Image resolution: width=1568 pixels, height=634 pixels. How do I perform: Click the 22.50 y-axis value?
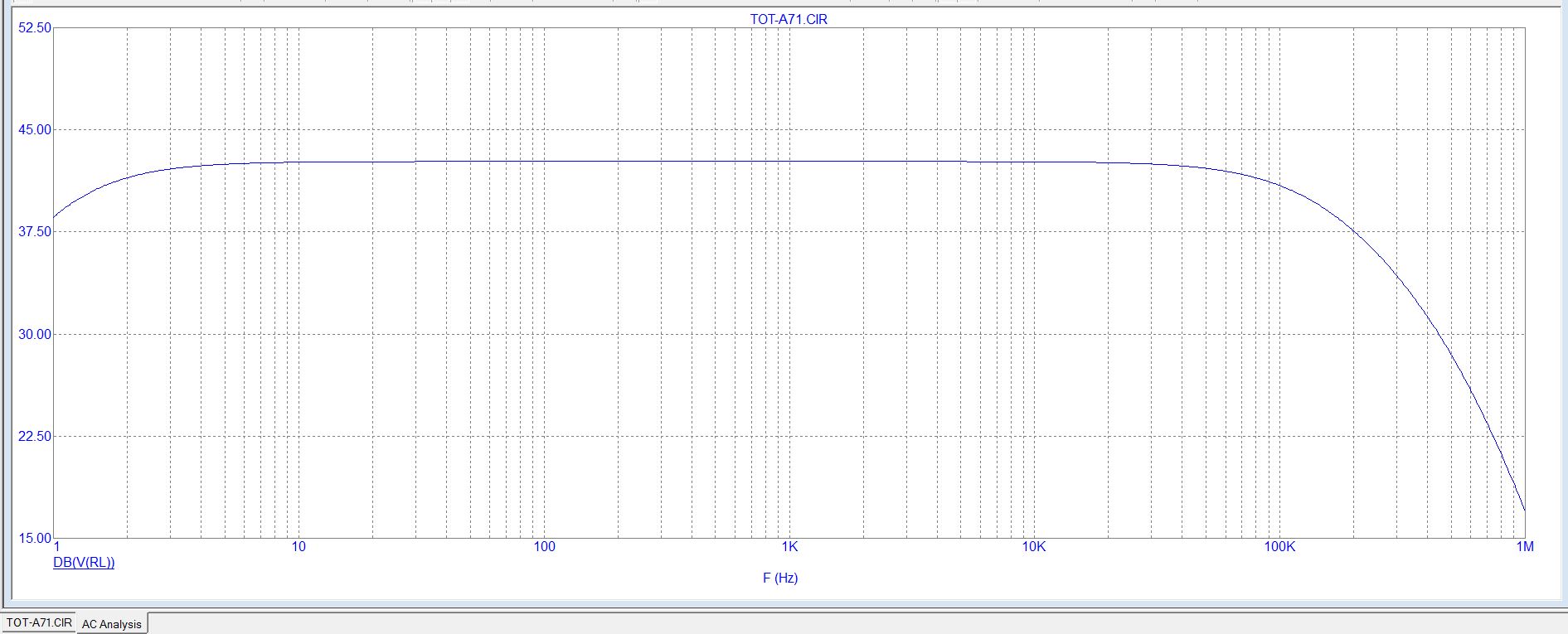(35, 437)
